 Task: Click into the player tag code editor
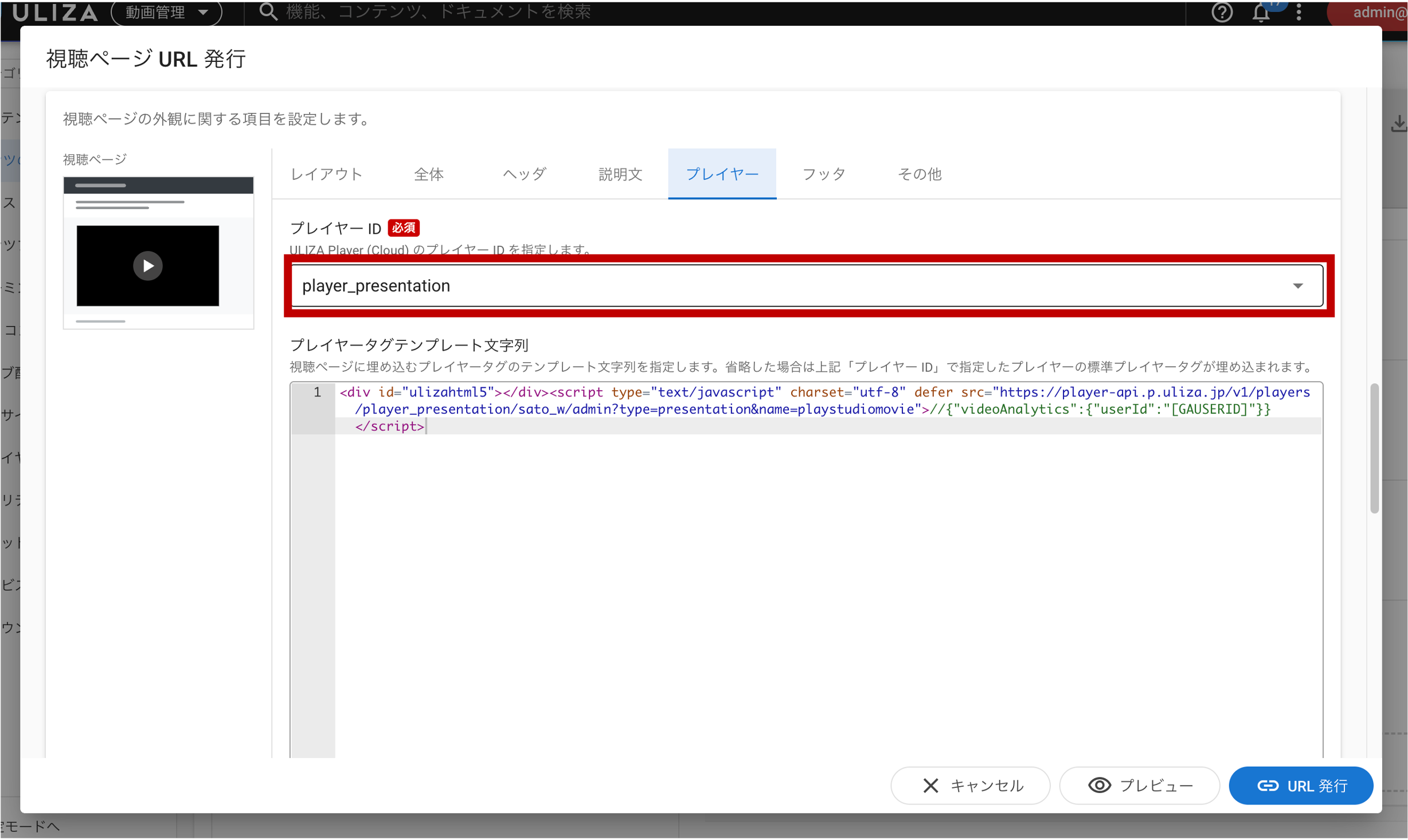click(806, 570)
